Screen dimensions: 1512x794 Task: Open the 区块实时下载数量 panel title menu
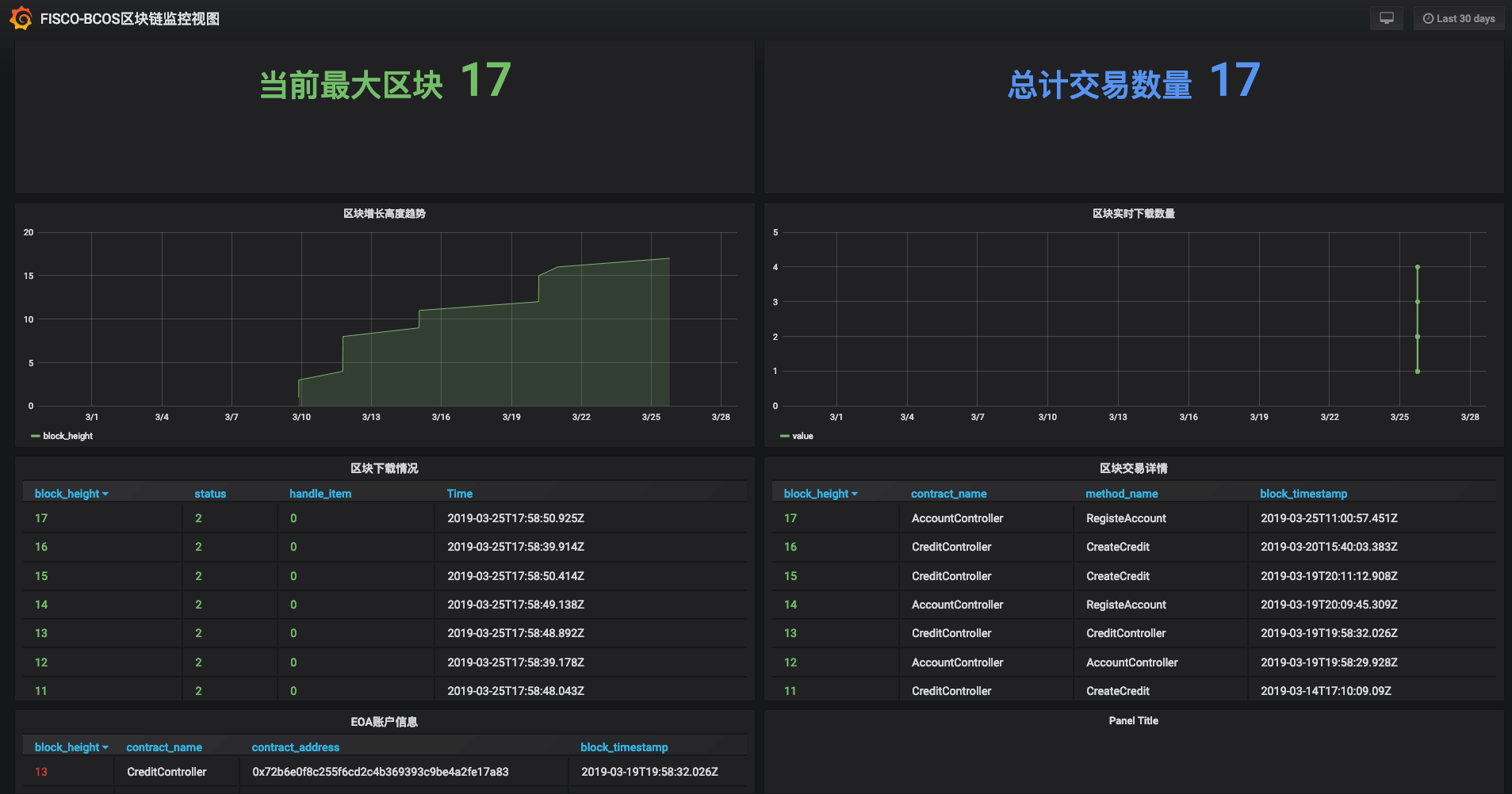click(x=1133, y=213)
